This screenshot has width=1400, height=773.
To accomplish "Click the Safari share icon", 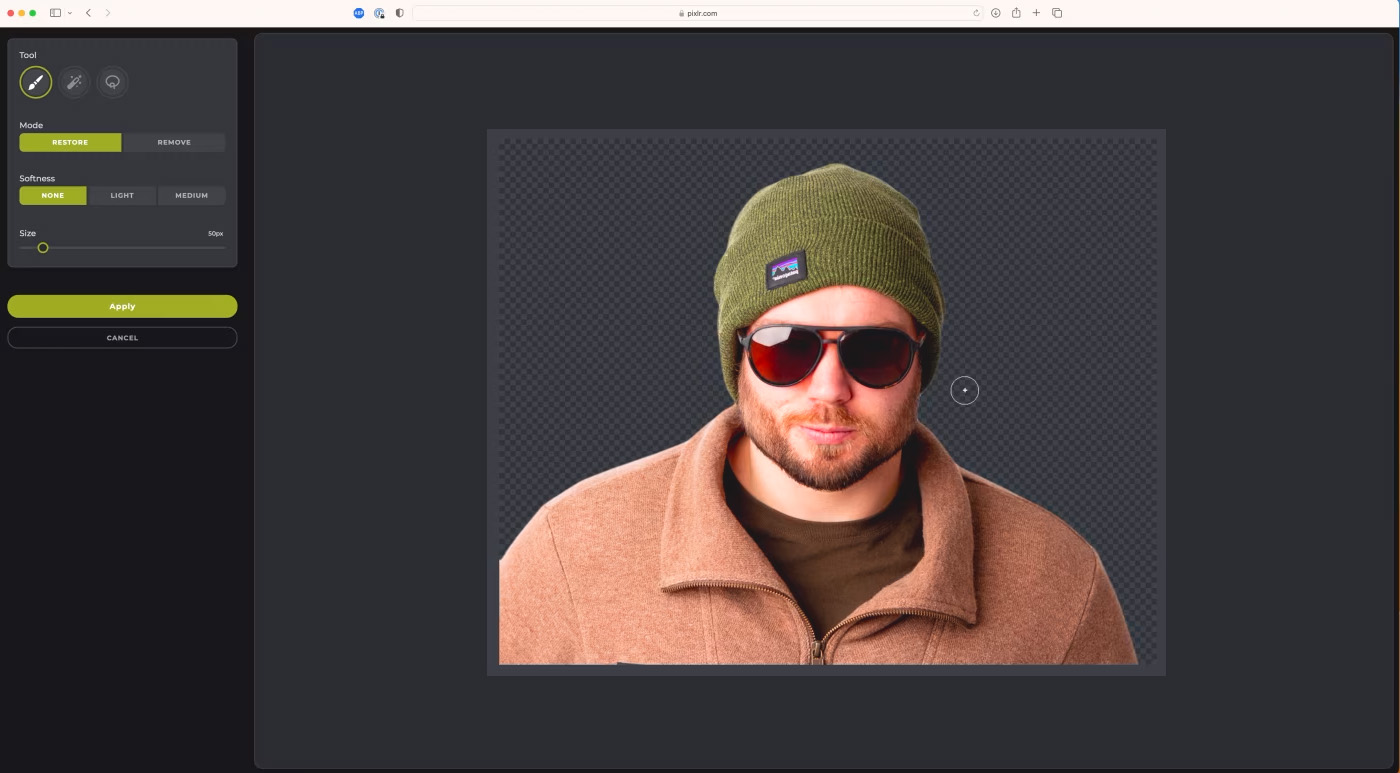I will pos(1016,13).
